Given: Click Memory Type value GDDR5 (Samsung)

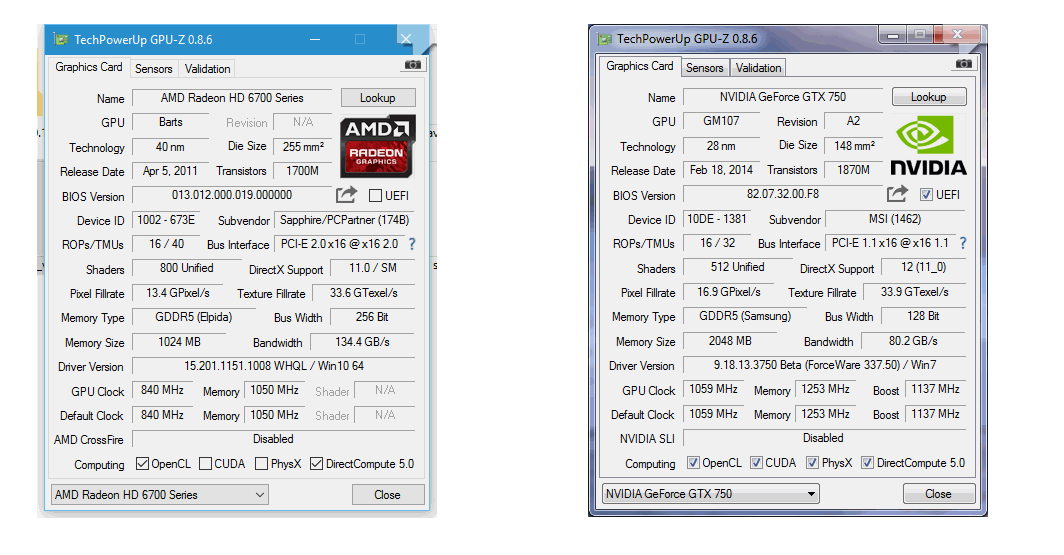Looking at the screenshot, I should point(745,315).
